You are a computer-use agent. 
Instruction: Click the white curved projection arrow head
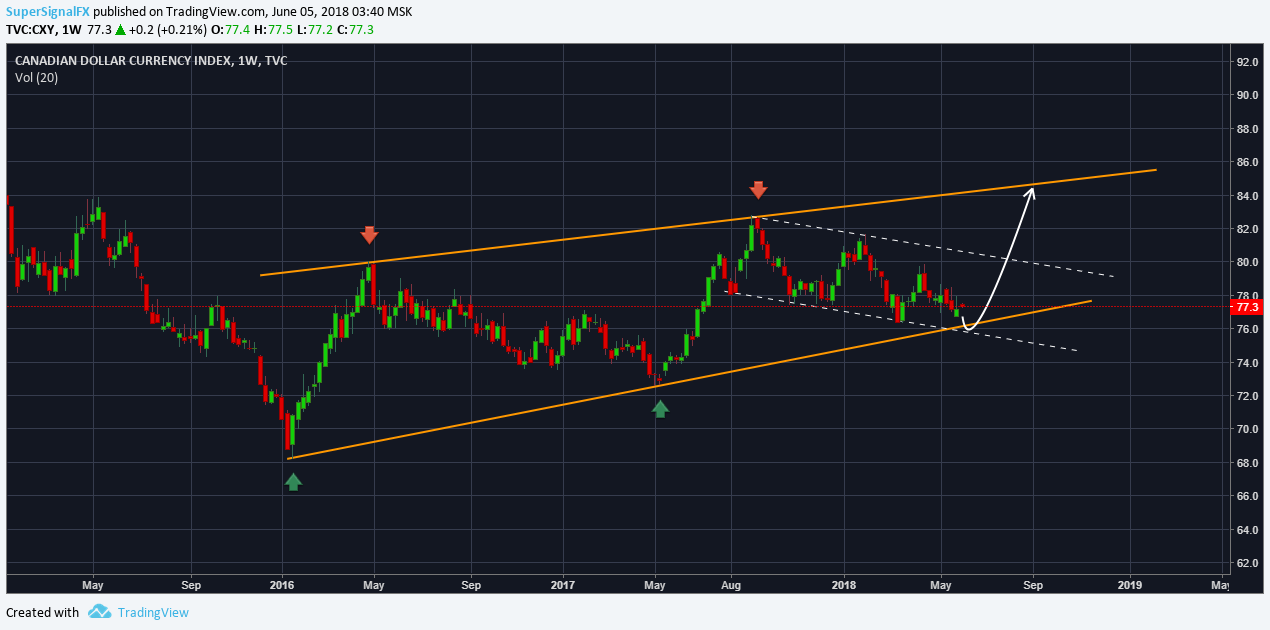coord(1029,192)
